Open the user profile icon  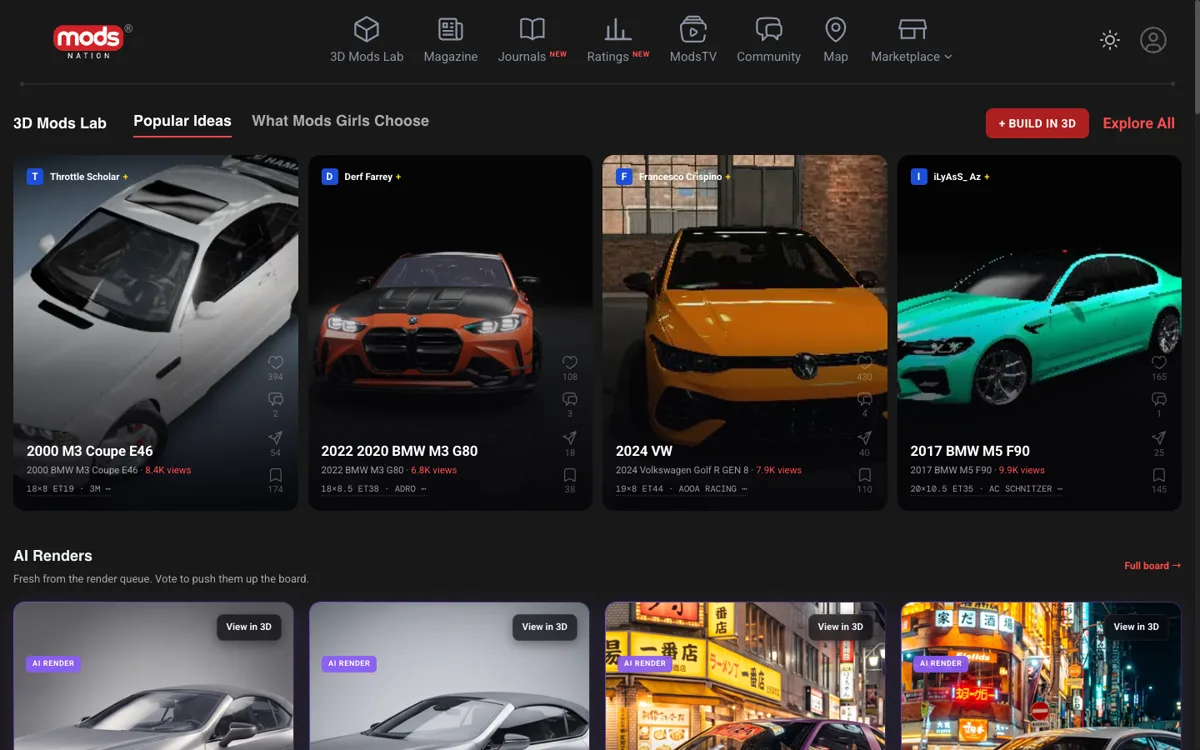(x=1153, y=40)
